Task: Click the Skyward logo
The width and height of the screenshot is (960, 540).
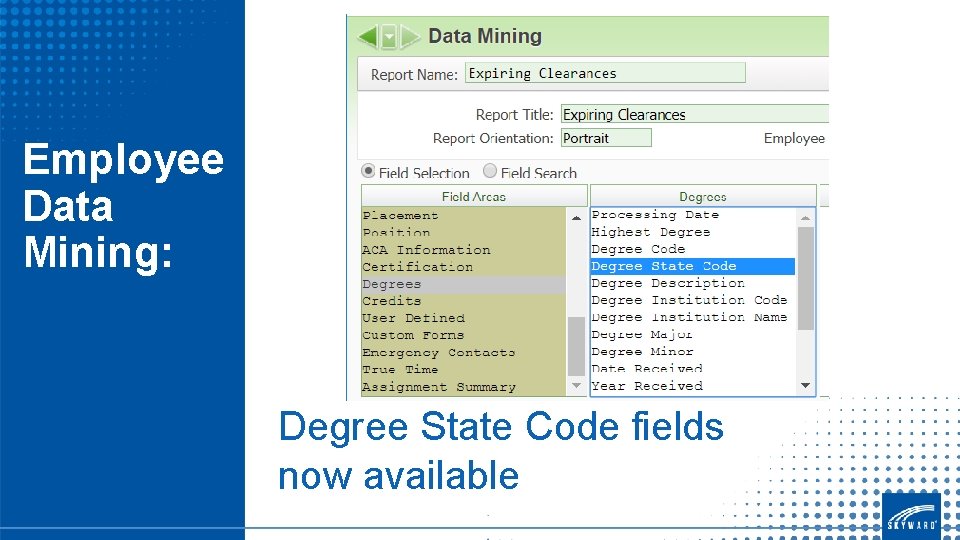Action: click(x=911, y=516)
